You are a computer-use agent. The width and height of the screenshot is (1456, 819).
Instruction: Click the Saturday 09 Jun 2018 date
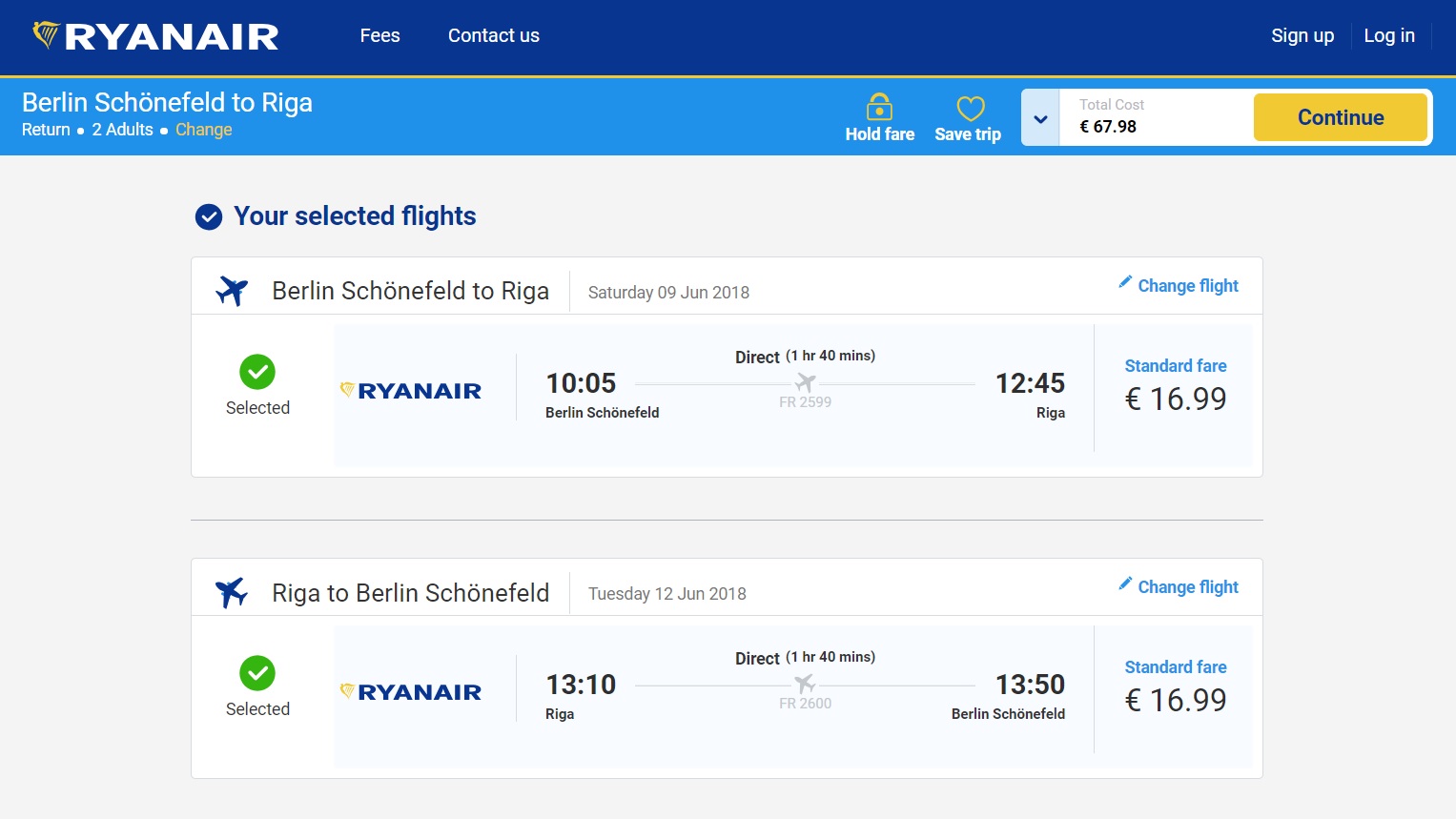click(668, 293)
